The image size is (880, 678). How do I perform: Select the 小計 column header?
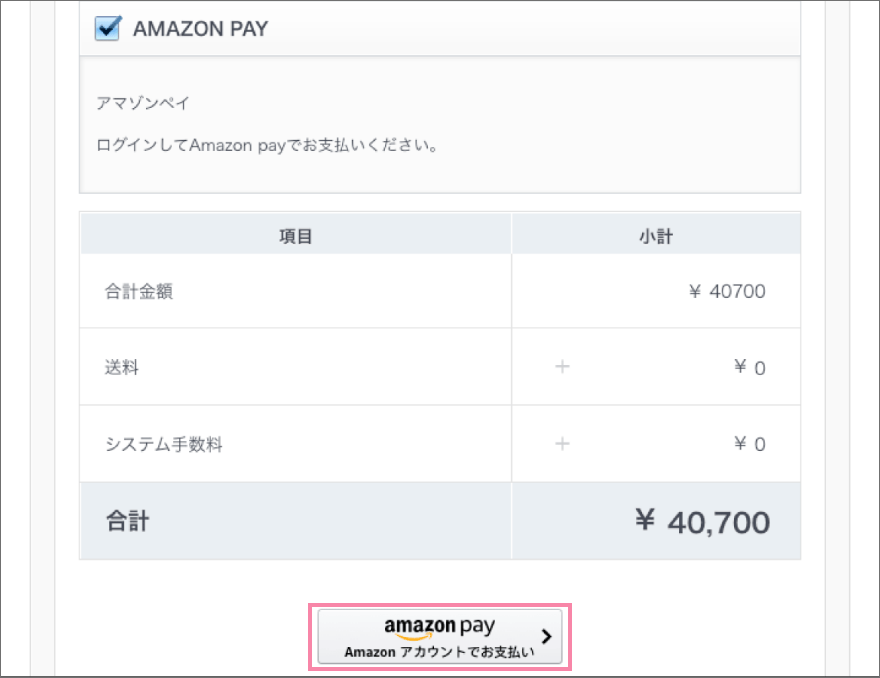coord(655,234)
